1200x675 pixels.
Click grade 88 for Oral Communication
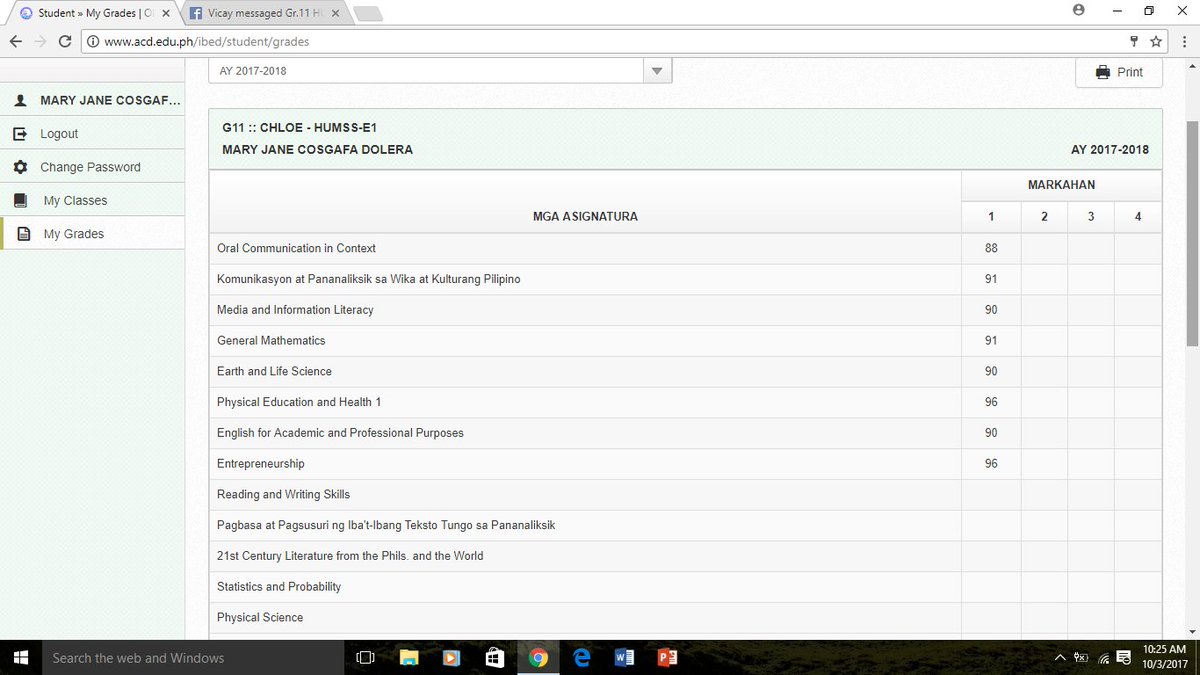point(991,248)
